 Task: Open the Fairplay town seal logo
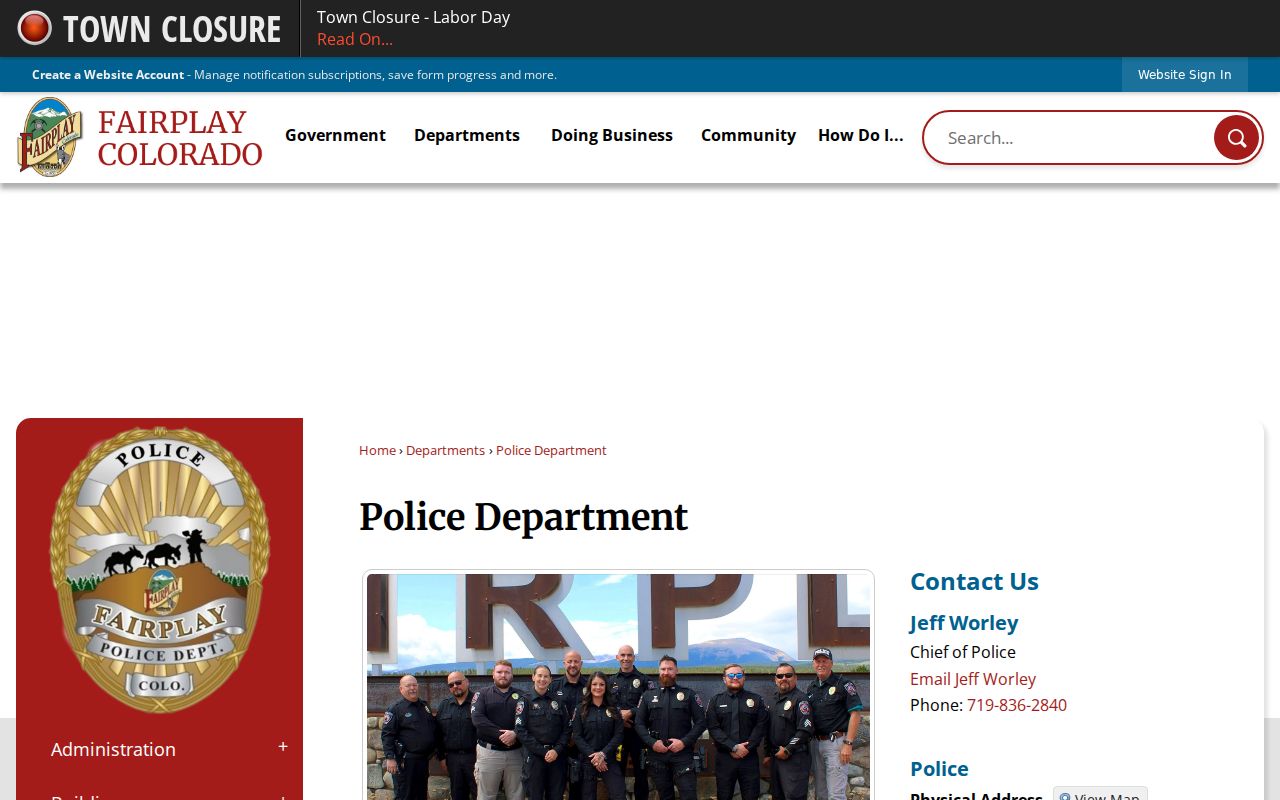click(50, 137)
